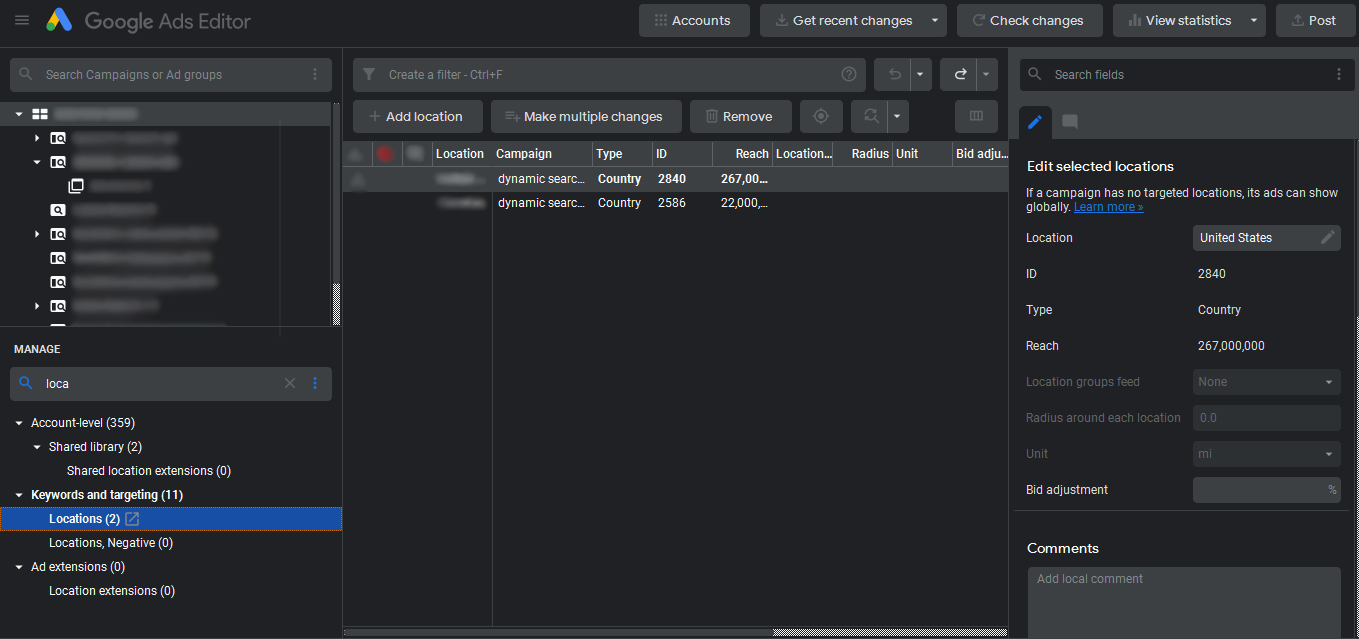This screenshot has width=1359, height=639.
Task: Switch to the Edit pencil tab
Action: (x=1035, y=122)
